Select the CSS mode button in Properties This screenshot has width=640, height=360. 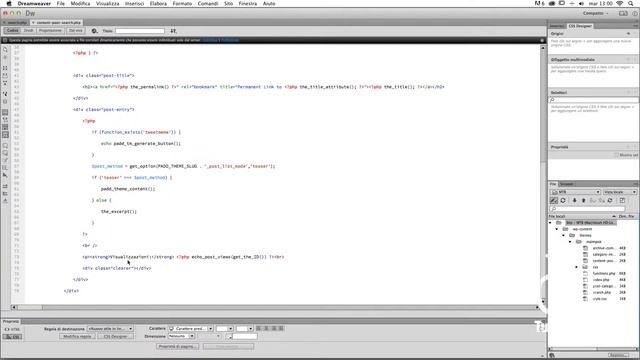coord(13,337)
